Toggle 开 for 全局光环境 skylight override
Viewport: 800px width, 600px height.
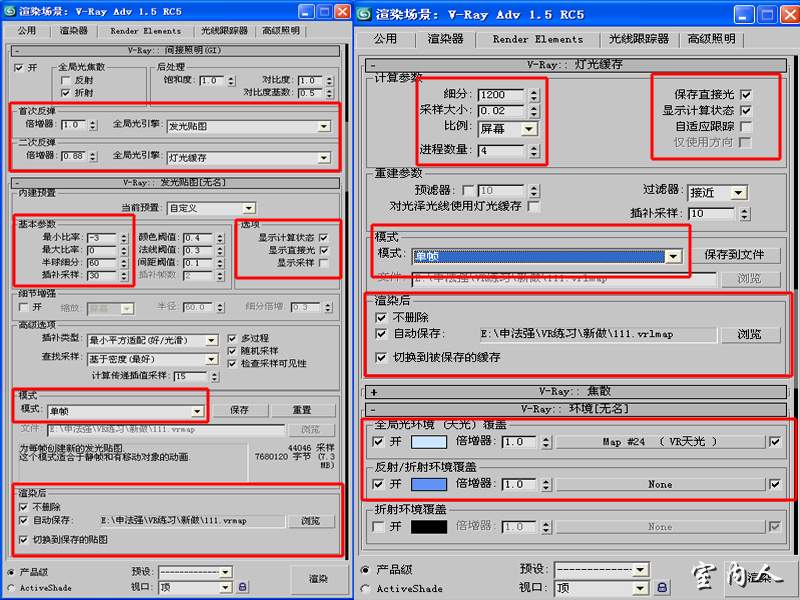[x=378, y=441]
